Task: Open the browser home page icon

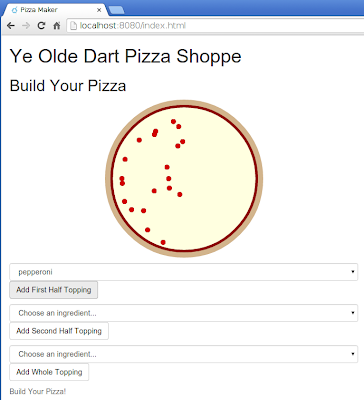Action: (57, 26)
